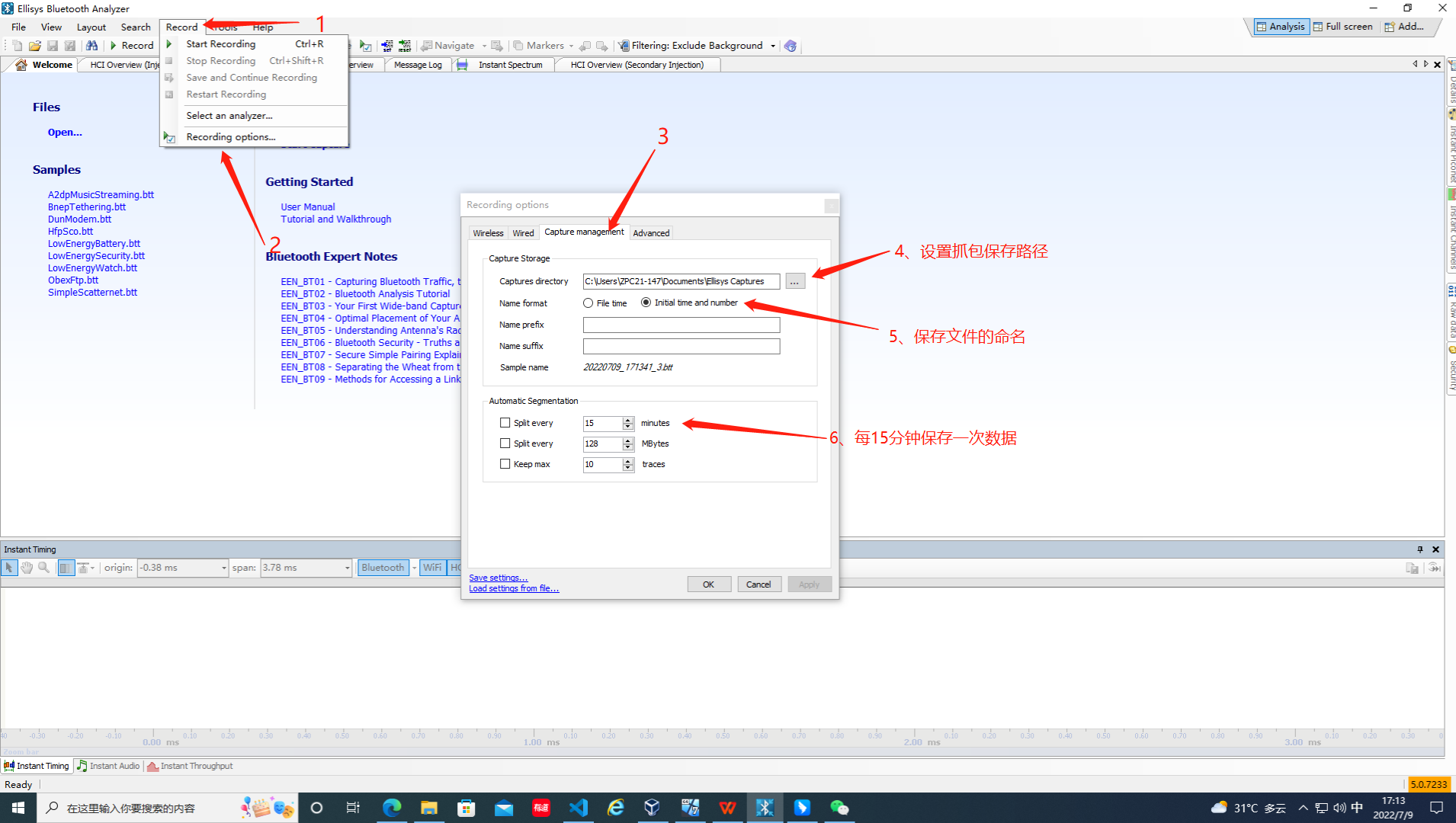This screenshot has width=1456, height=823.
Task: Expand the Filtering Exclude Background dropdown
Action: 773,46
